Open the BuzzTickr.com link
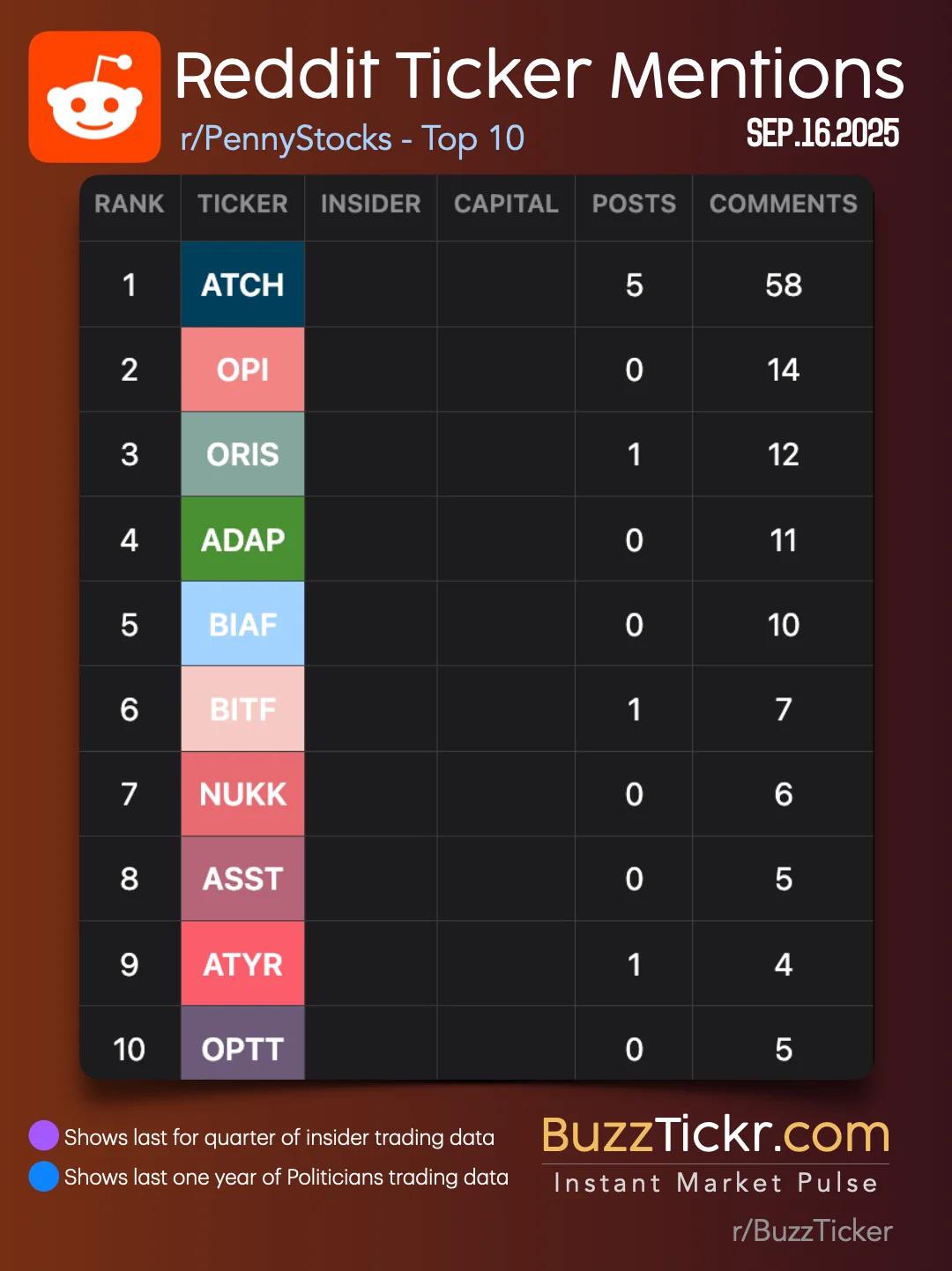This screenshot has width=952, height=1271. tap(715, 1135)
